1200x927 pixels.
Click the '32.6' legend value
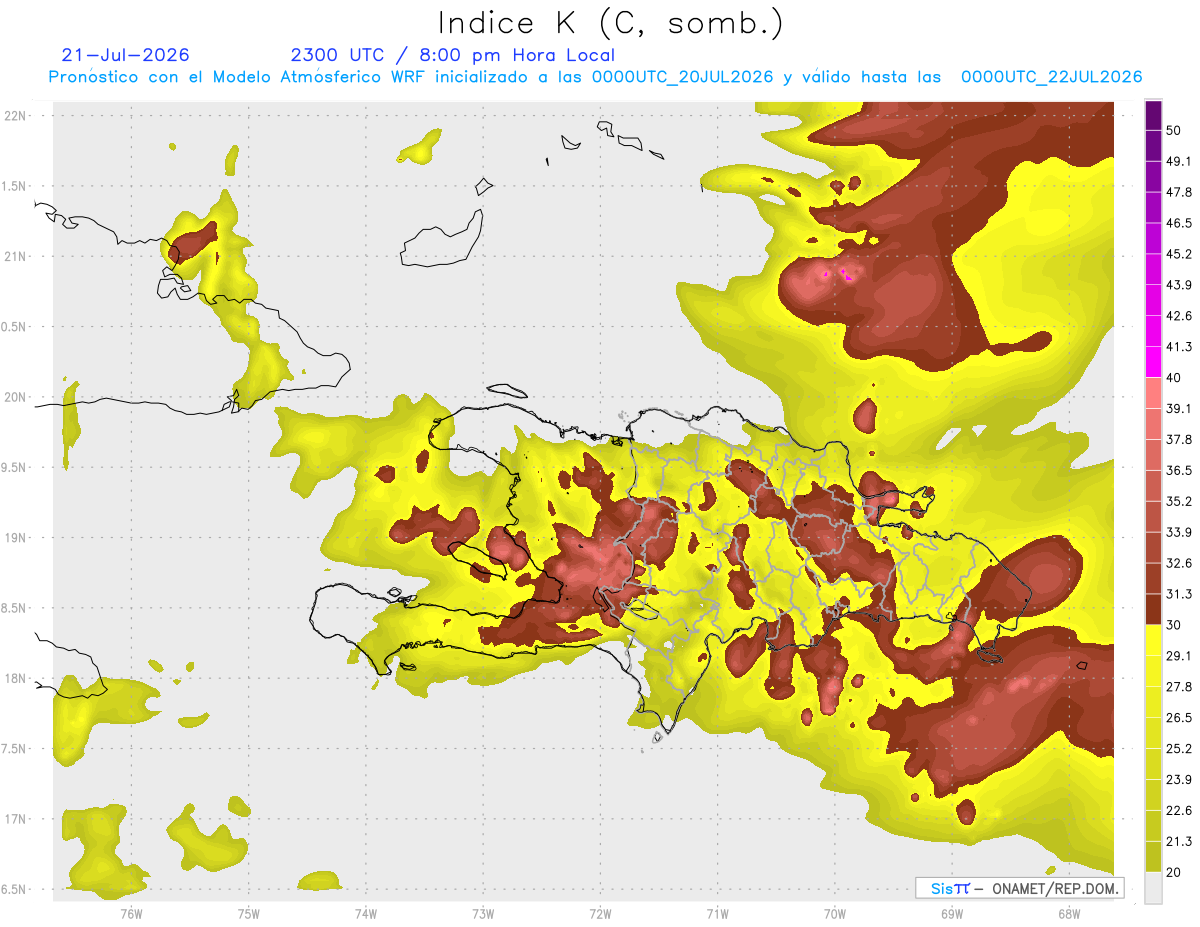[1179, 563]
